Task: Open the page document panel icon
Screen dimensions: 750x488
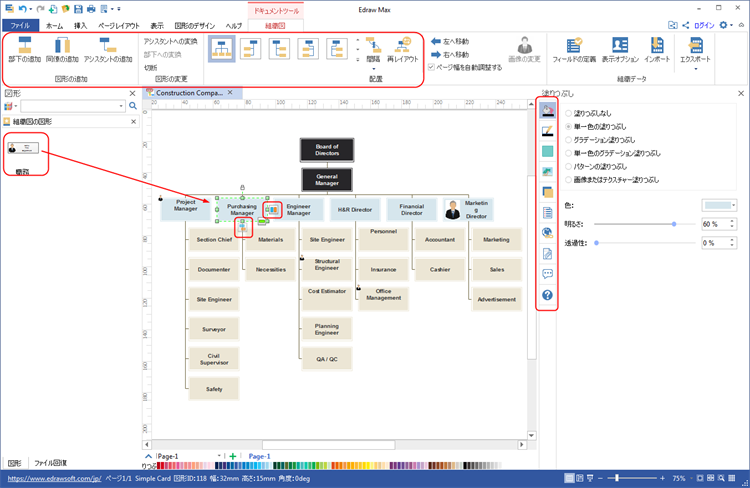Action: click(x=548, y=212)
